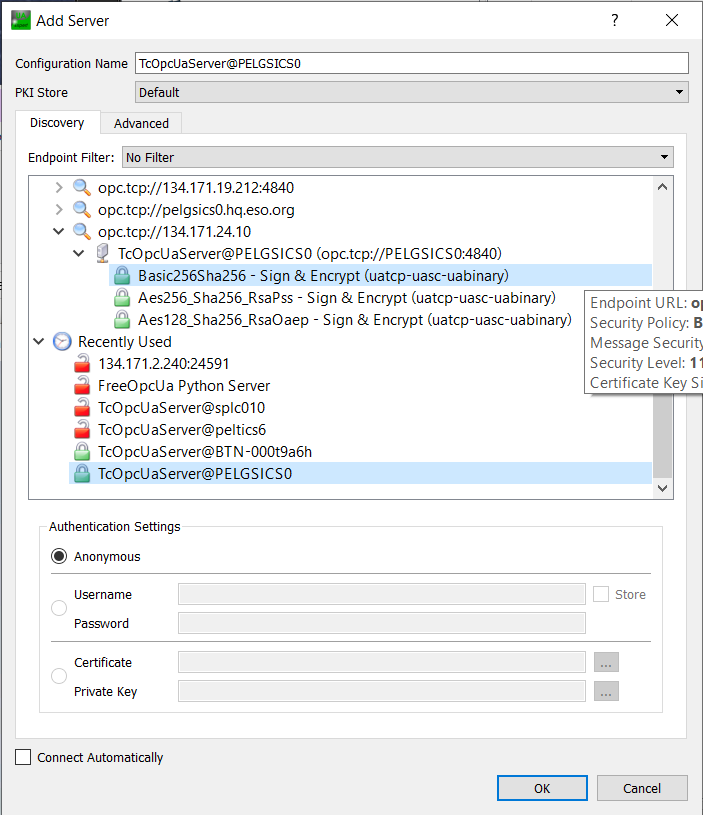Open the Endpoint Filter dropdown

pos(397,157)
